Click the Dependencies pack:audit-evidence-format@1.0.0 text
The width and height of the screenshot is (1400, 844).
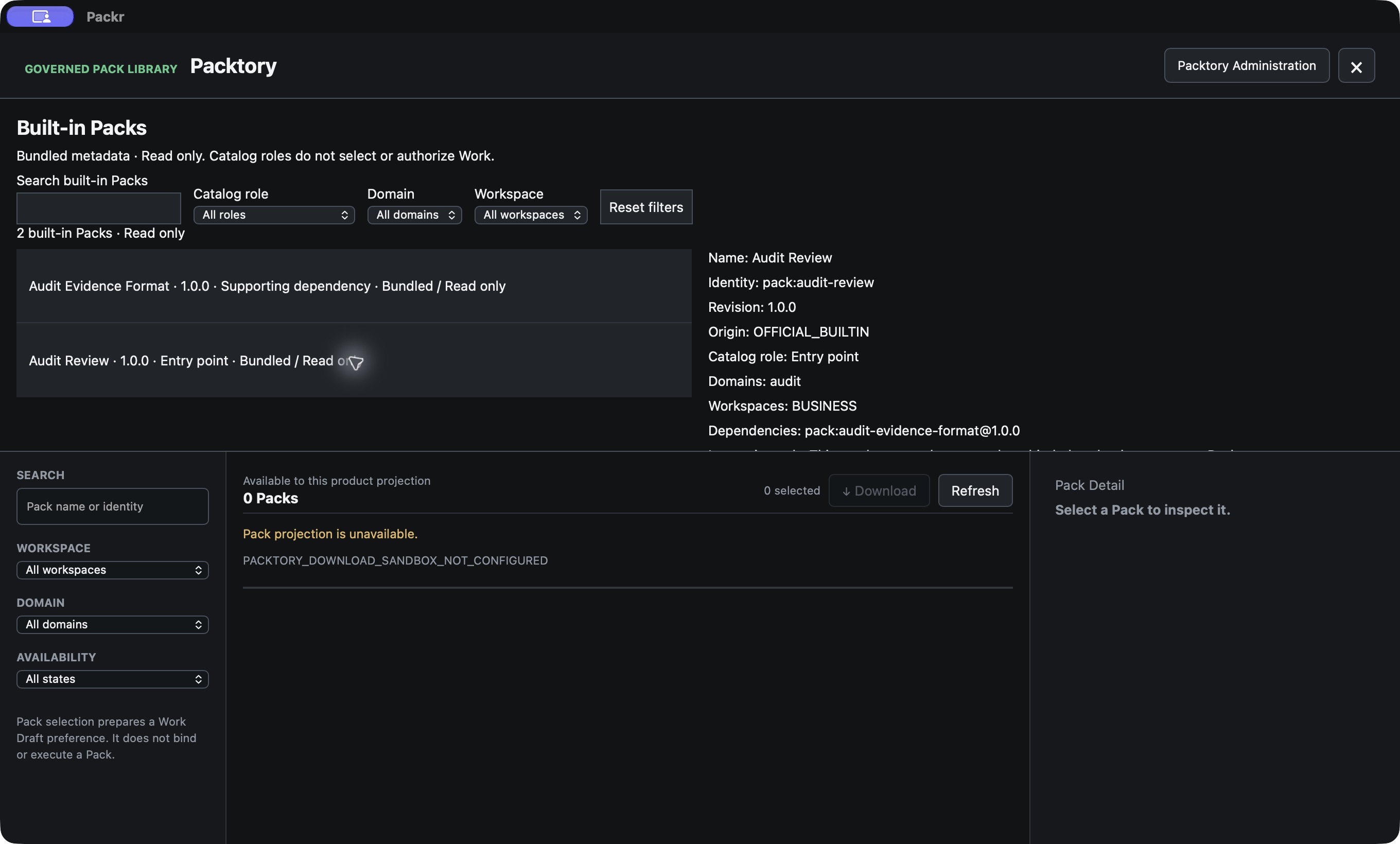tap(864, 431)
